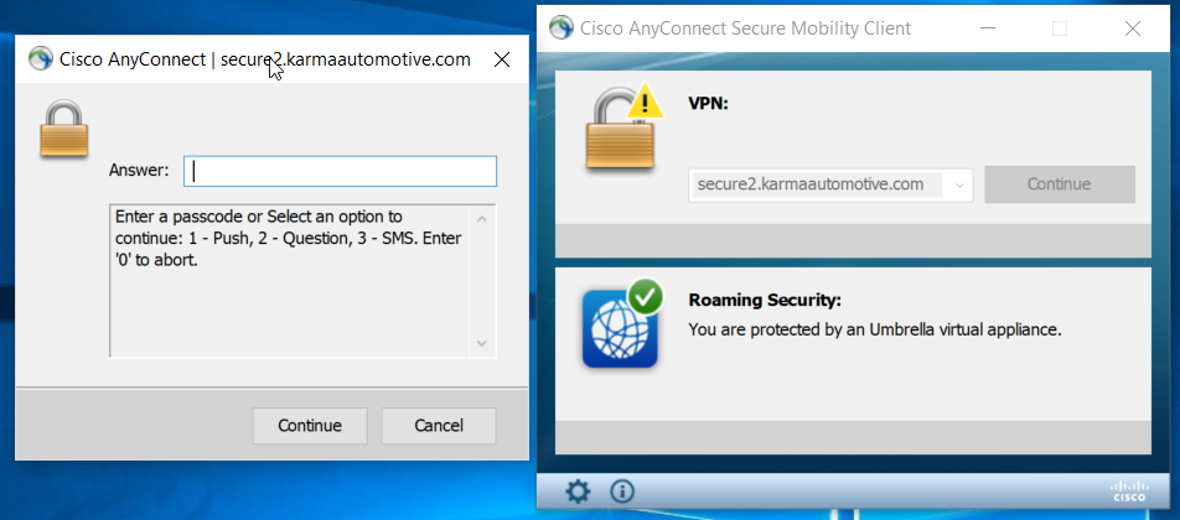Close the Secure Mobility Client window
The width and height of the screenshot is (1180, 520).
[x=1132, y=28]
